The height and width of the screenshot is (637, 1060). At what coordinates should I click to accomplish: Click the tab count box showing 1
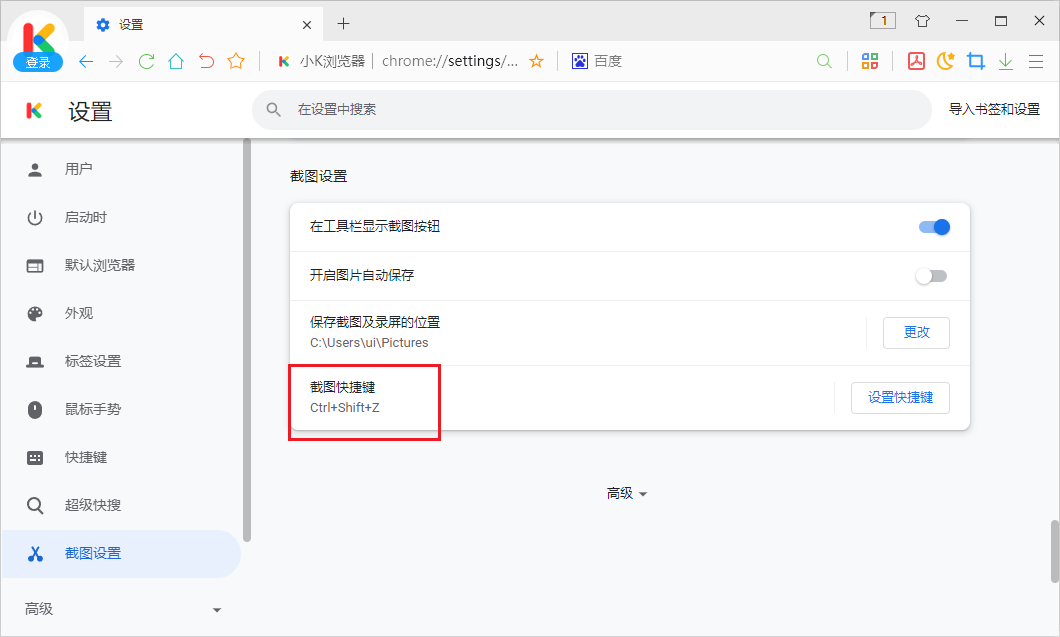pos(883,21)
